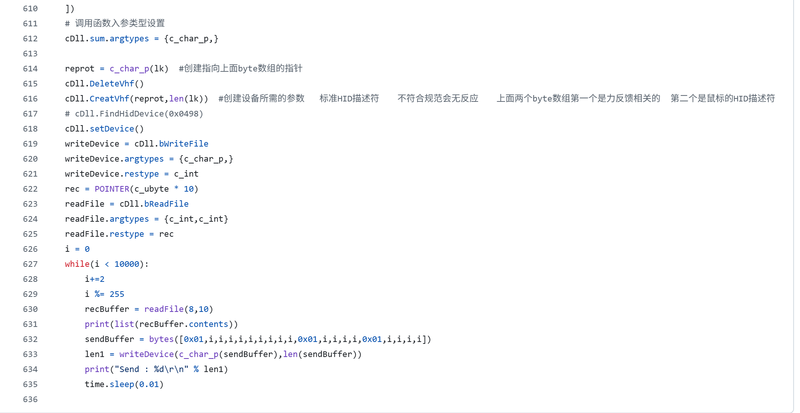Click bWriteFile on line 619
Screen dimensions: 800x413
184,144
